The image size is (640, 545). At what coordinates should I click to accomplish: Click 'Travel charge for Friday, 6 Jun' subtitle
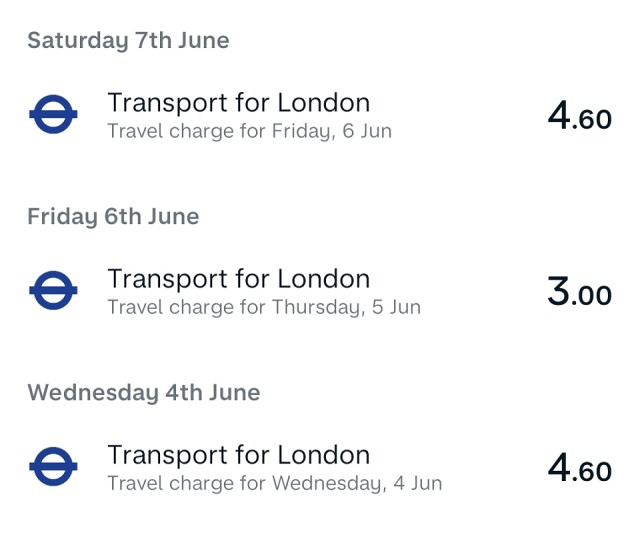(x=250, y=131)
